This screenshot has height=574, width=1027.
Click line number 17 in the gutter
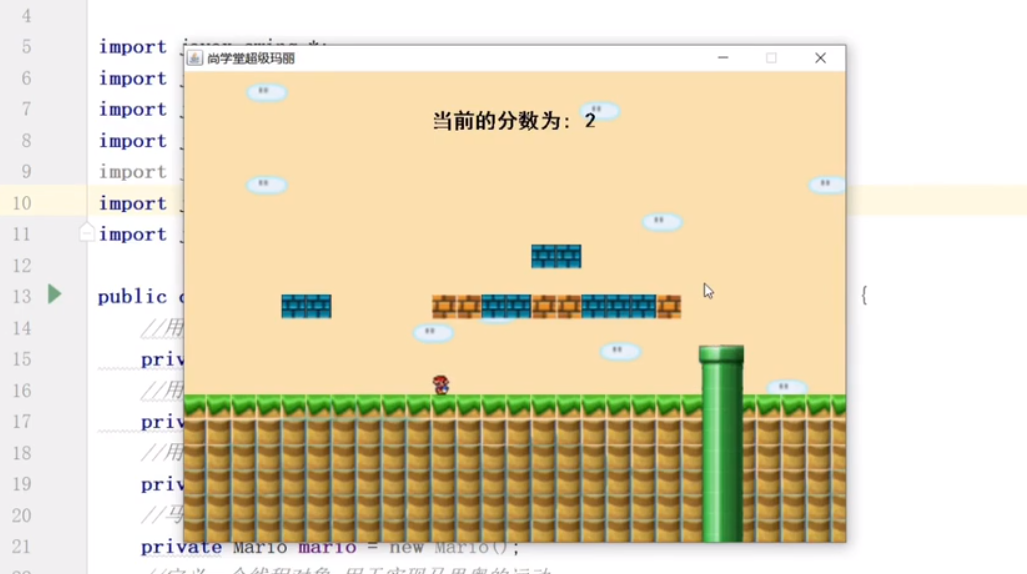(22, 421)
